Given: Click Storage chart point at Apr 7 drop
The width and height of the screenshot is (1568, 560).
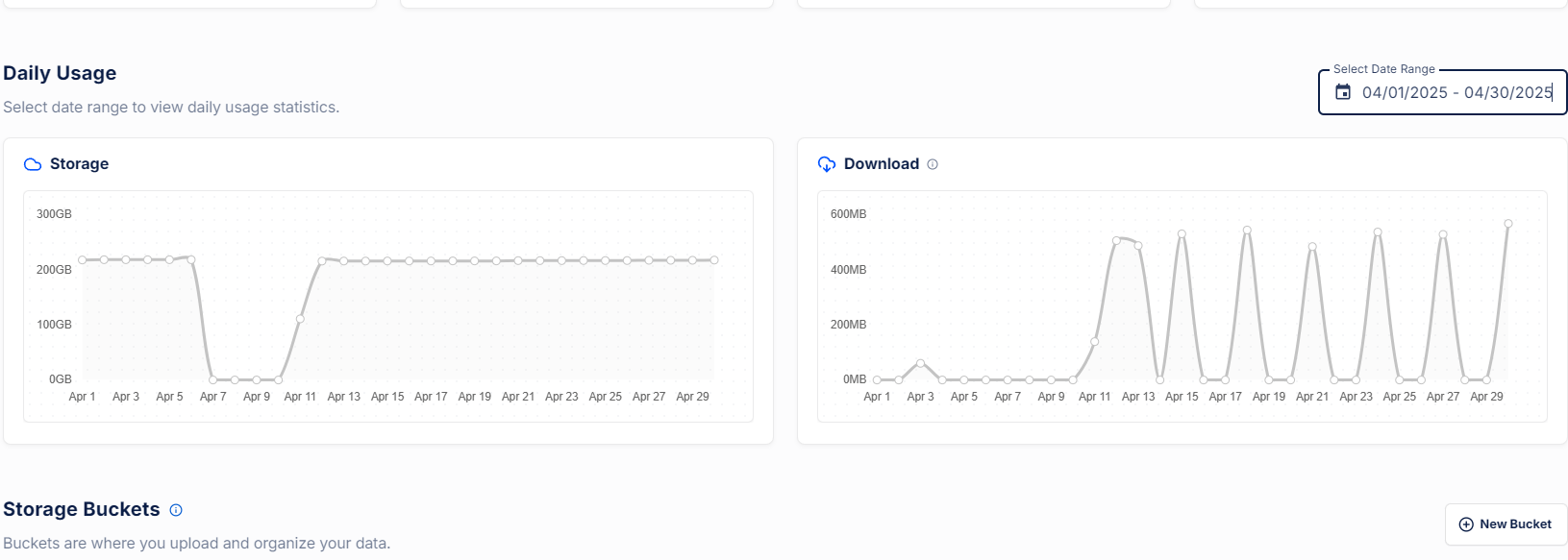Looking at the screenshot, I should (213, 379).
